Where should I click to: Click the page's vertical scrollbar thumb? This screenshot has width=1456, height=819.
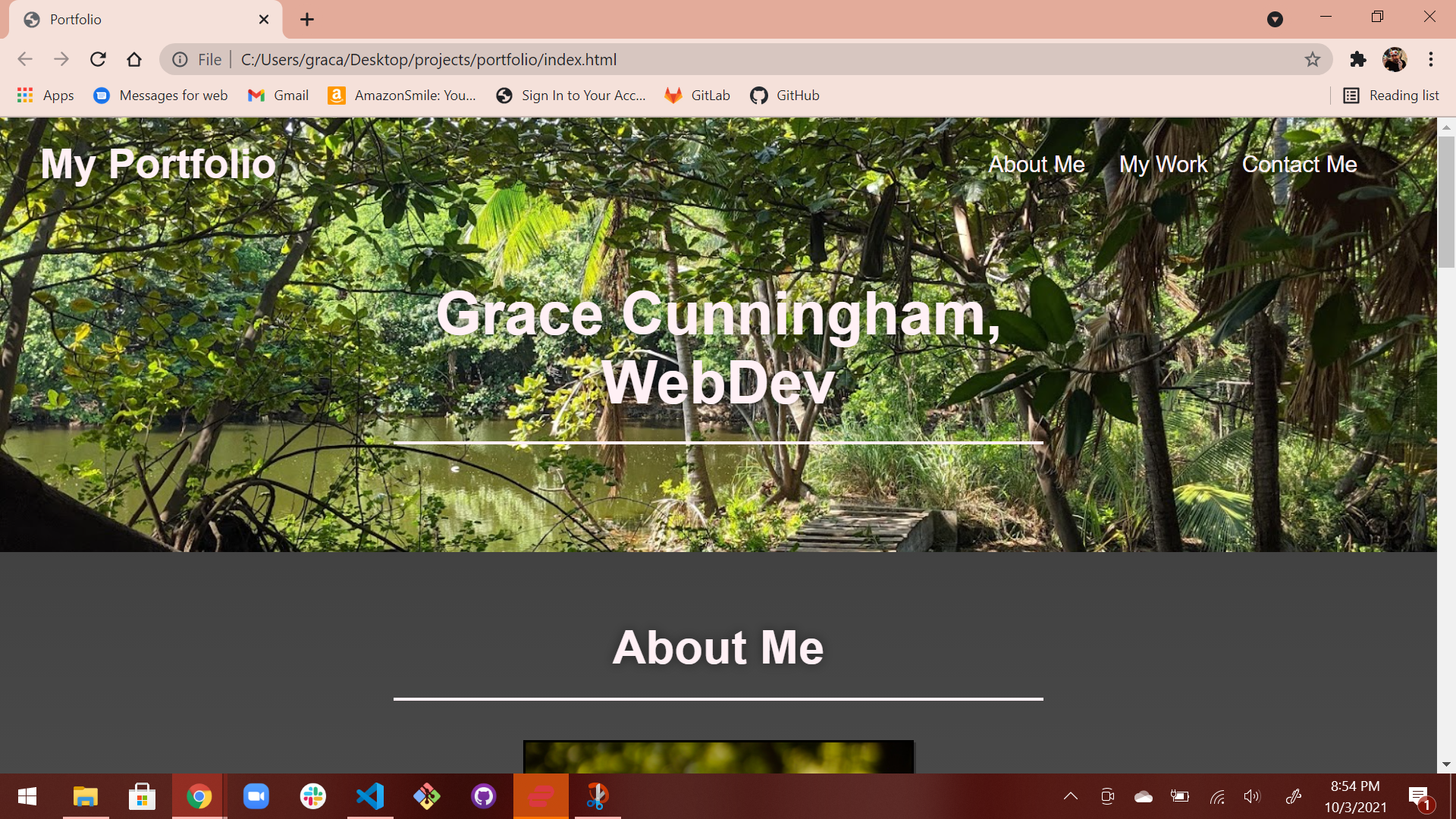[x=1446, y=202]
